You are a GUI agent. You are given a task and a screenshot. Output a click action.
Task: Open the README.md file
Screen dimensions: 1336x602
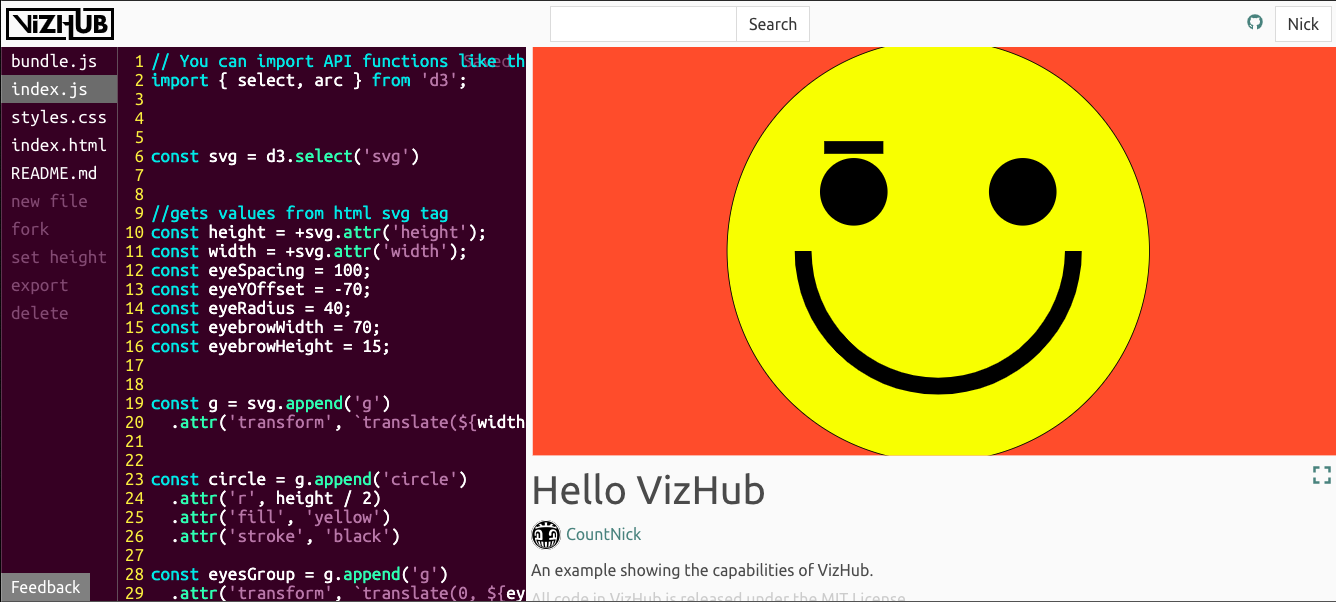(x=53, y=173)
